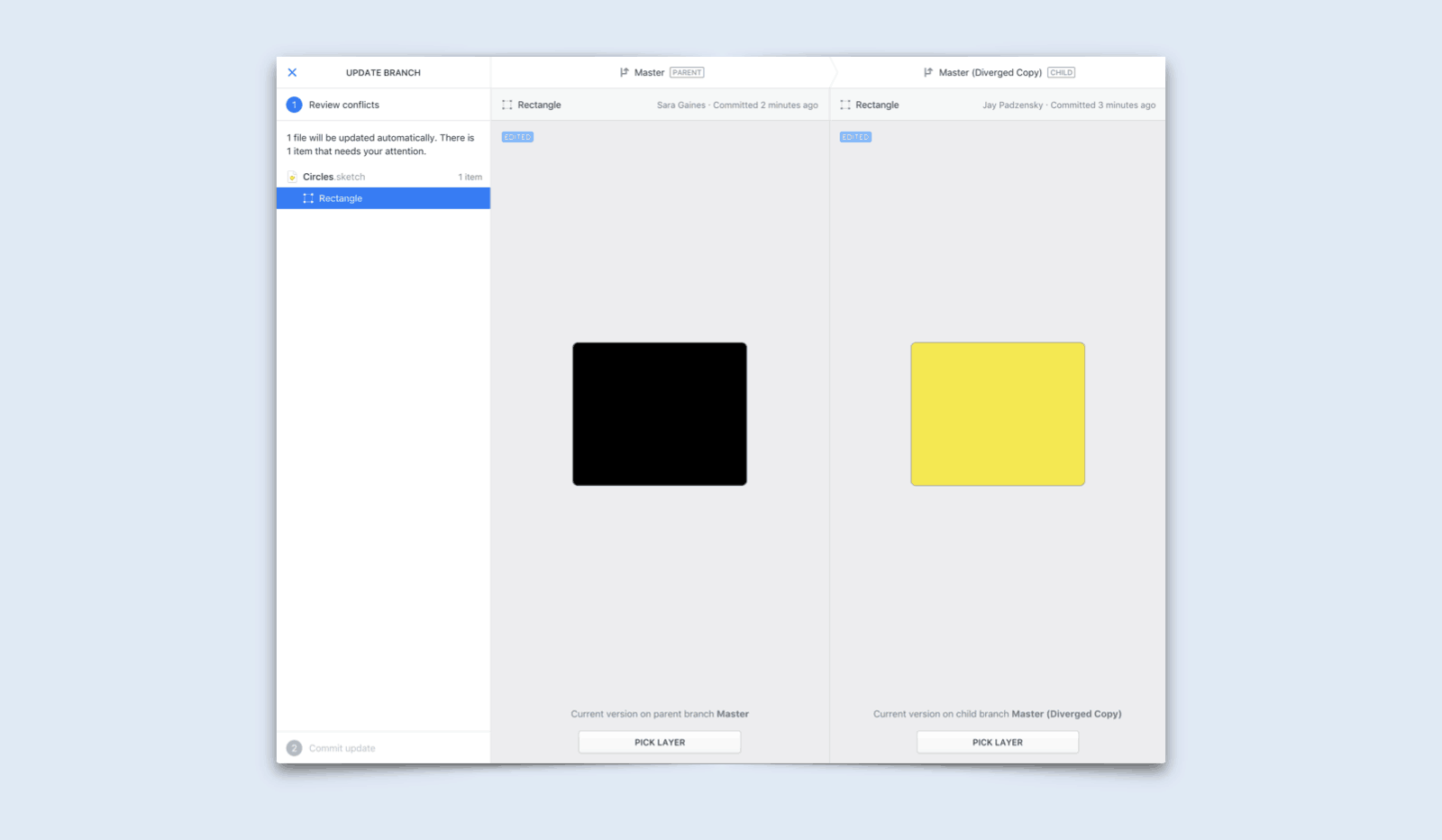Click the Master parent branch icon
Viewport: 1442px width, 840px height.
[624, 73]
